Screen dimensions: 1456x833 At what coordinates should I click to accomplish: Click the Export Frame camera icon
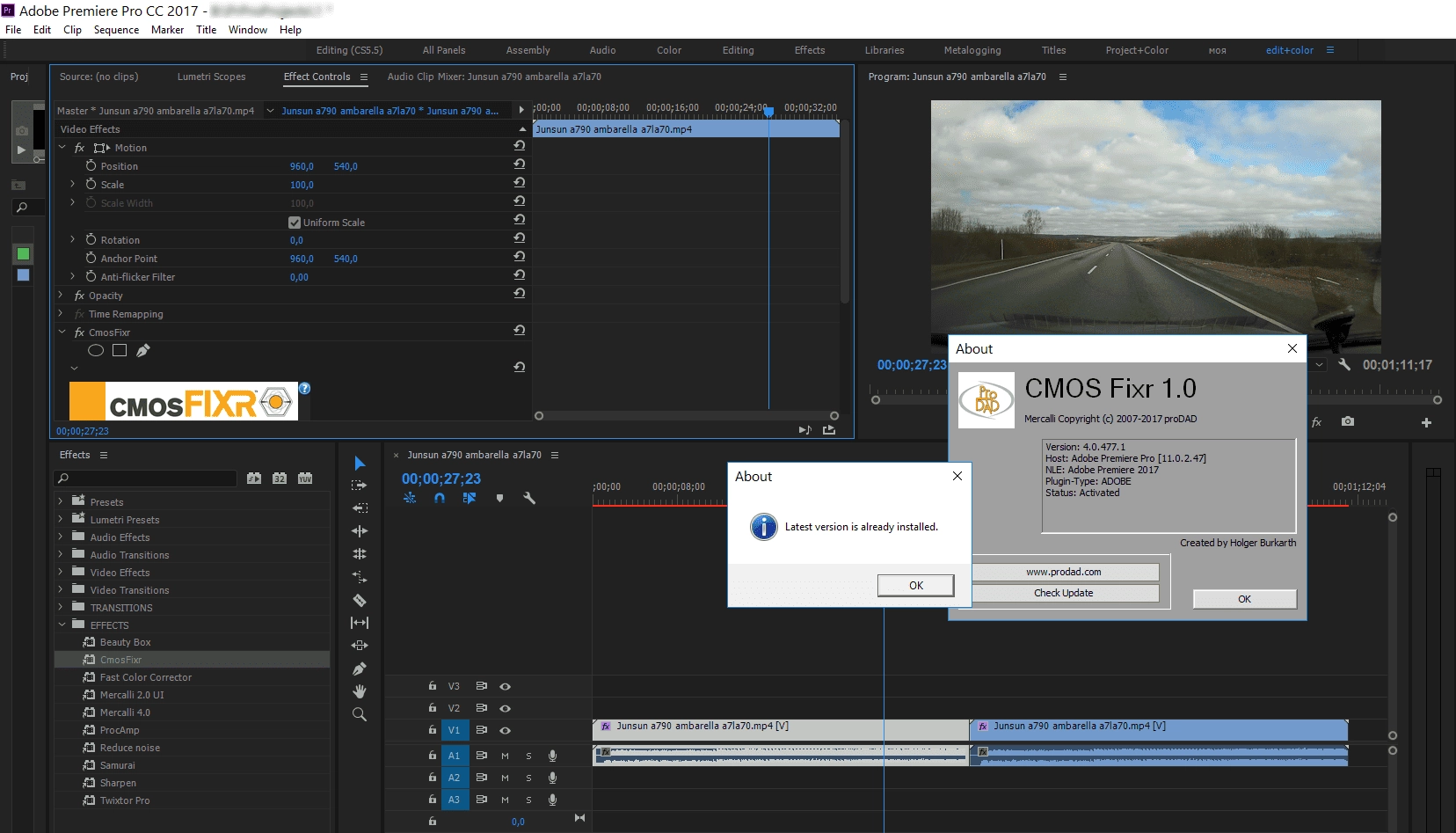click(1348, 422)
